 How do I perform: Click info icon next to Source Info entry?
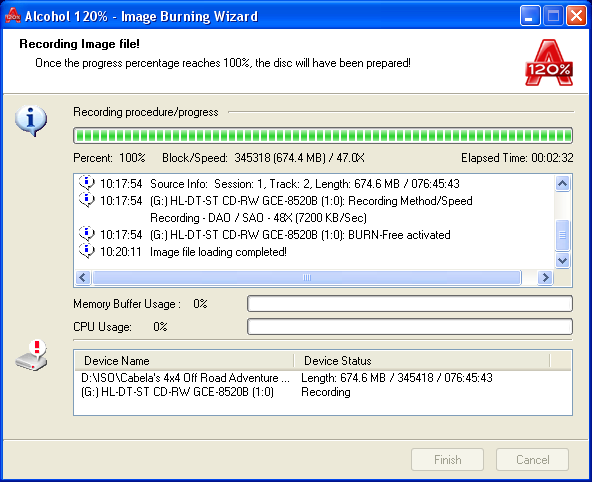[x=86, y=183]
